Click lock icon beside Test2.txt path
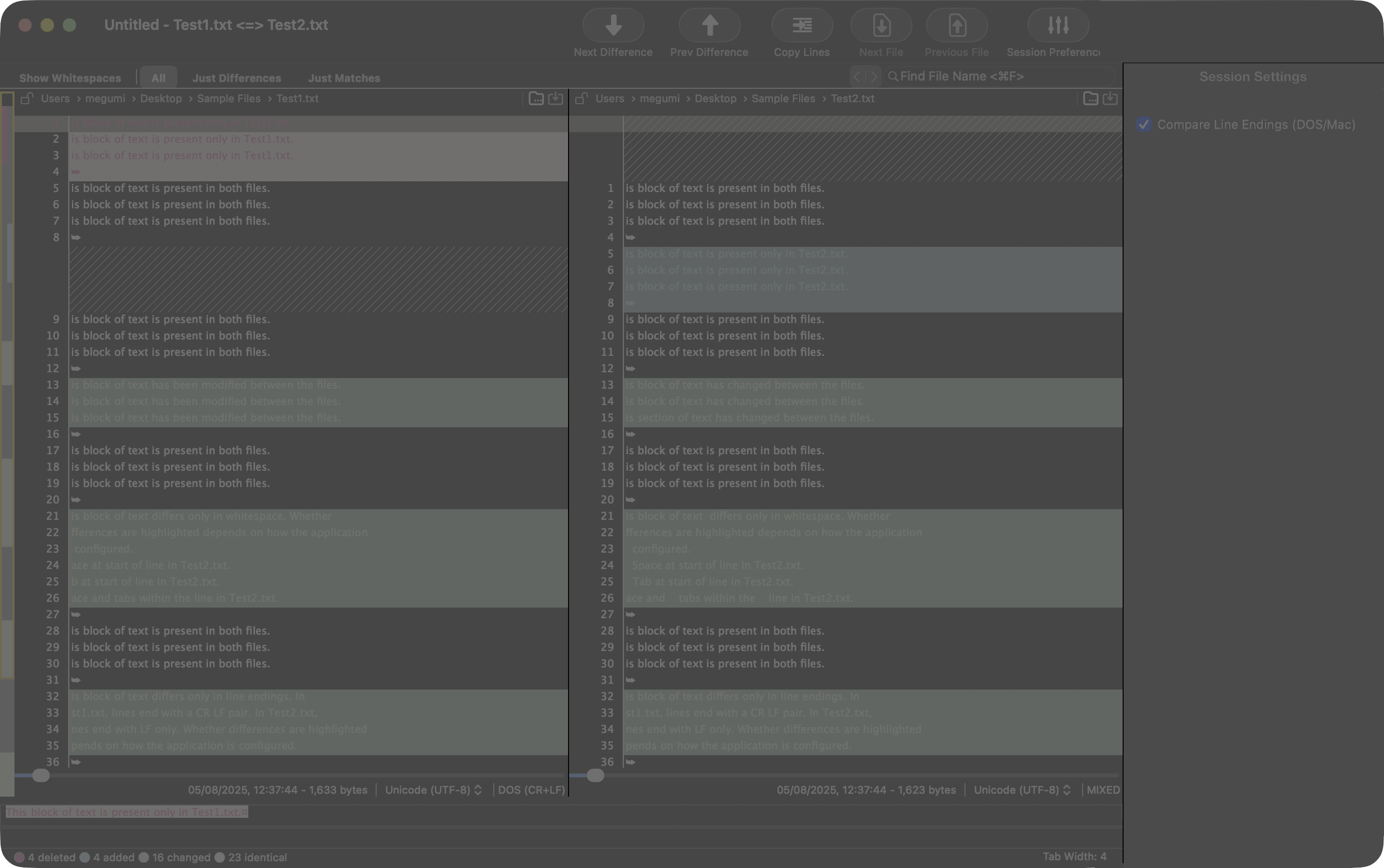1384x868 pixels. pyautogui.click(x=581, y=98)
